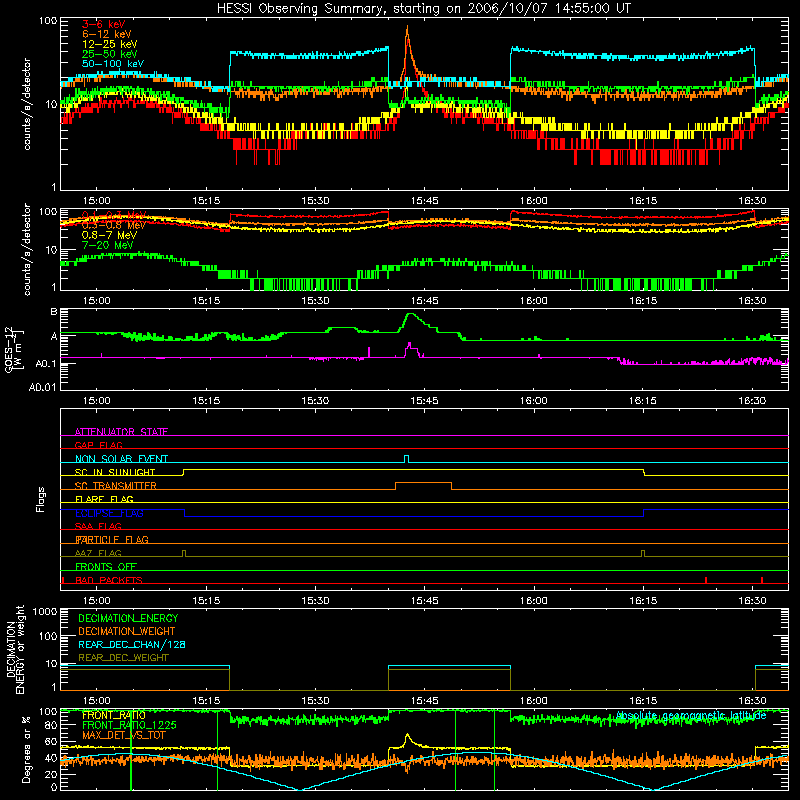The height and width of the screenshot is (800, 800).
Task: Click the Flags vertical axis title
Action: 41,499
